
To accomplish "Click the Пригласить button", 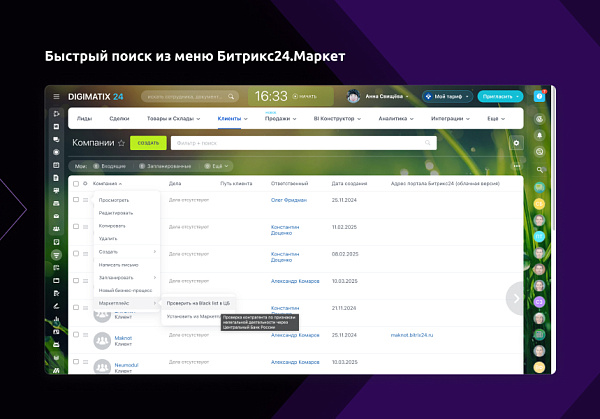I will tap(500, 96).
